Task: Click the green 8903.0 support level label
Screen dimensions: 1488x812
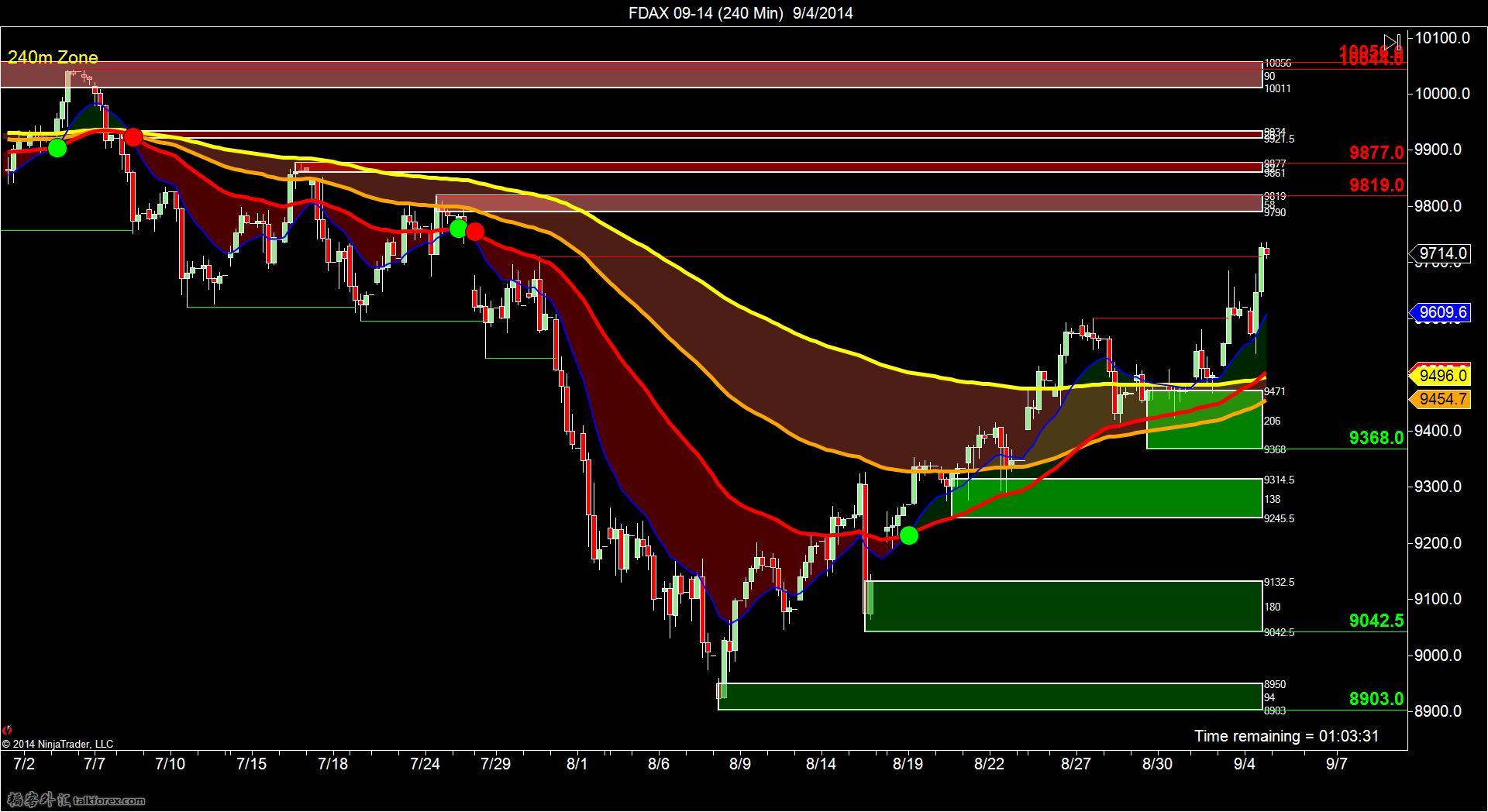Action: (1376, 699)
